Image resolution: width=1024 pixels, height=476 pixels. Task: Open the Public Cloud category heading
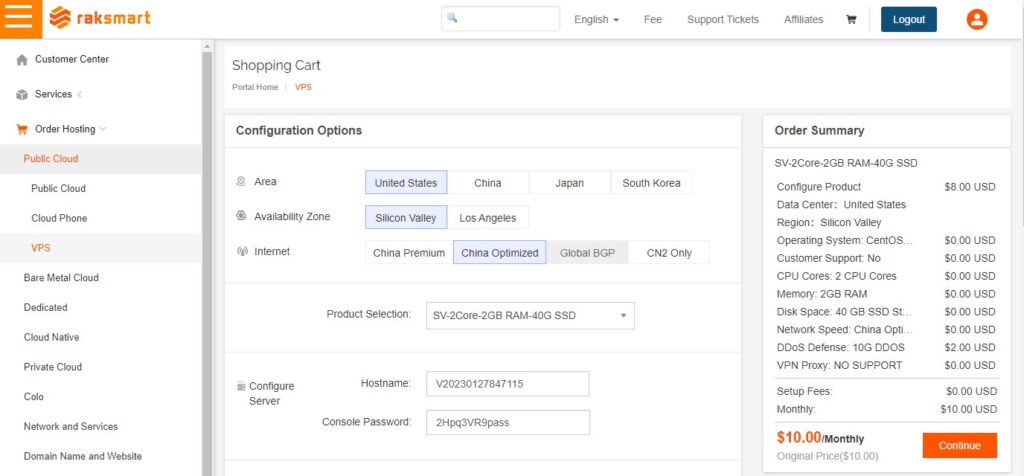pyautogui.click(x=50, y=159)
